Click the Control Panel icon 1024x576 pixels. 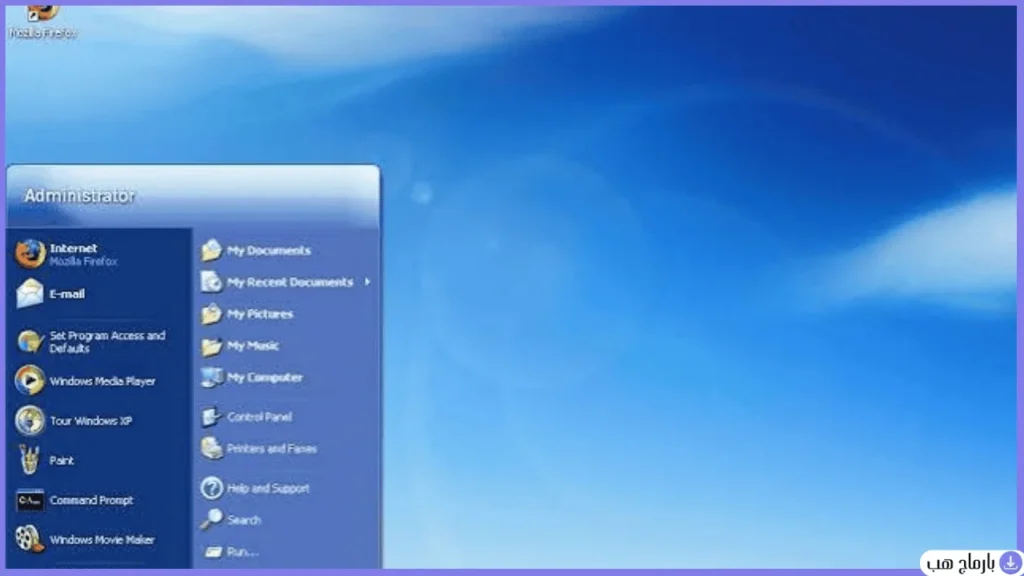212,417
